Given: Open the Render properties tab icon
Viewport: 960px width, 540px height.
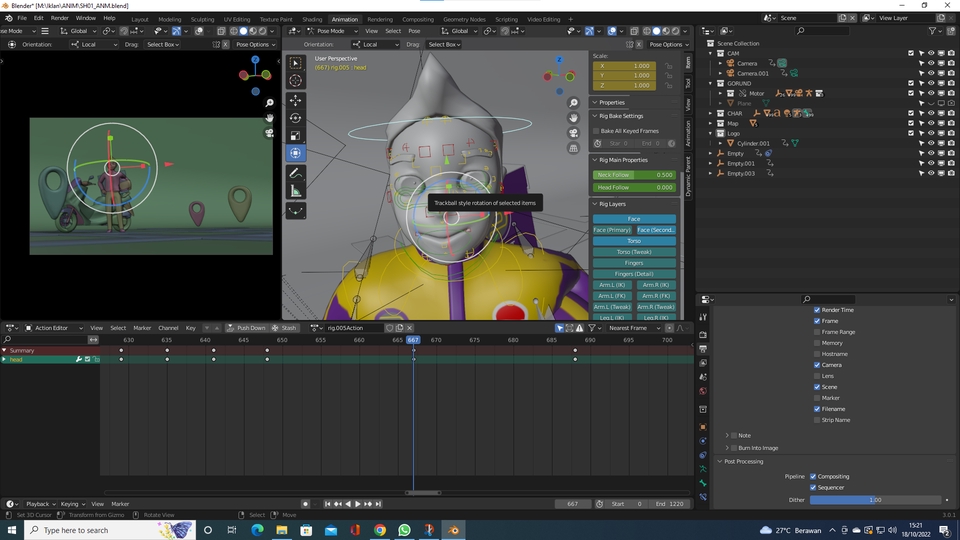Looking at the screenshot, I should 703,335.
